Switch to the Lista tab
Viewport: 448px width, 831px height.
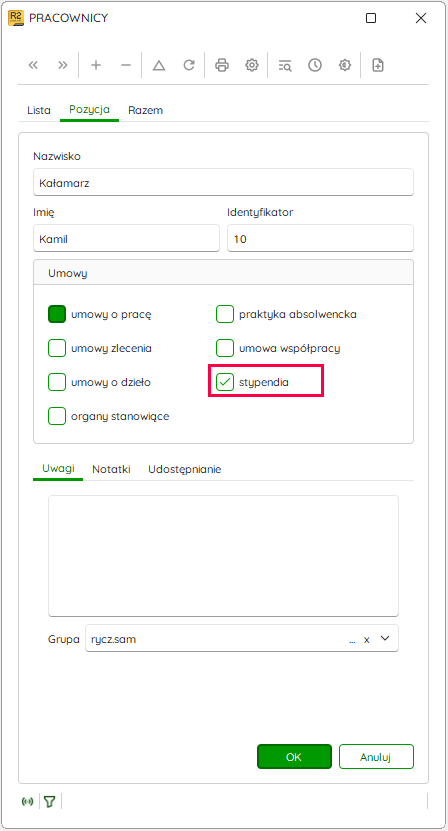39,110
